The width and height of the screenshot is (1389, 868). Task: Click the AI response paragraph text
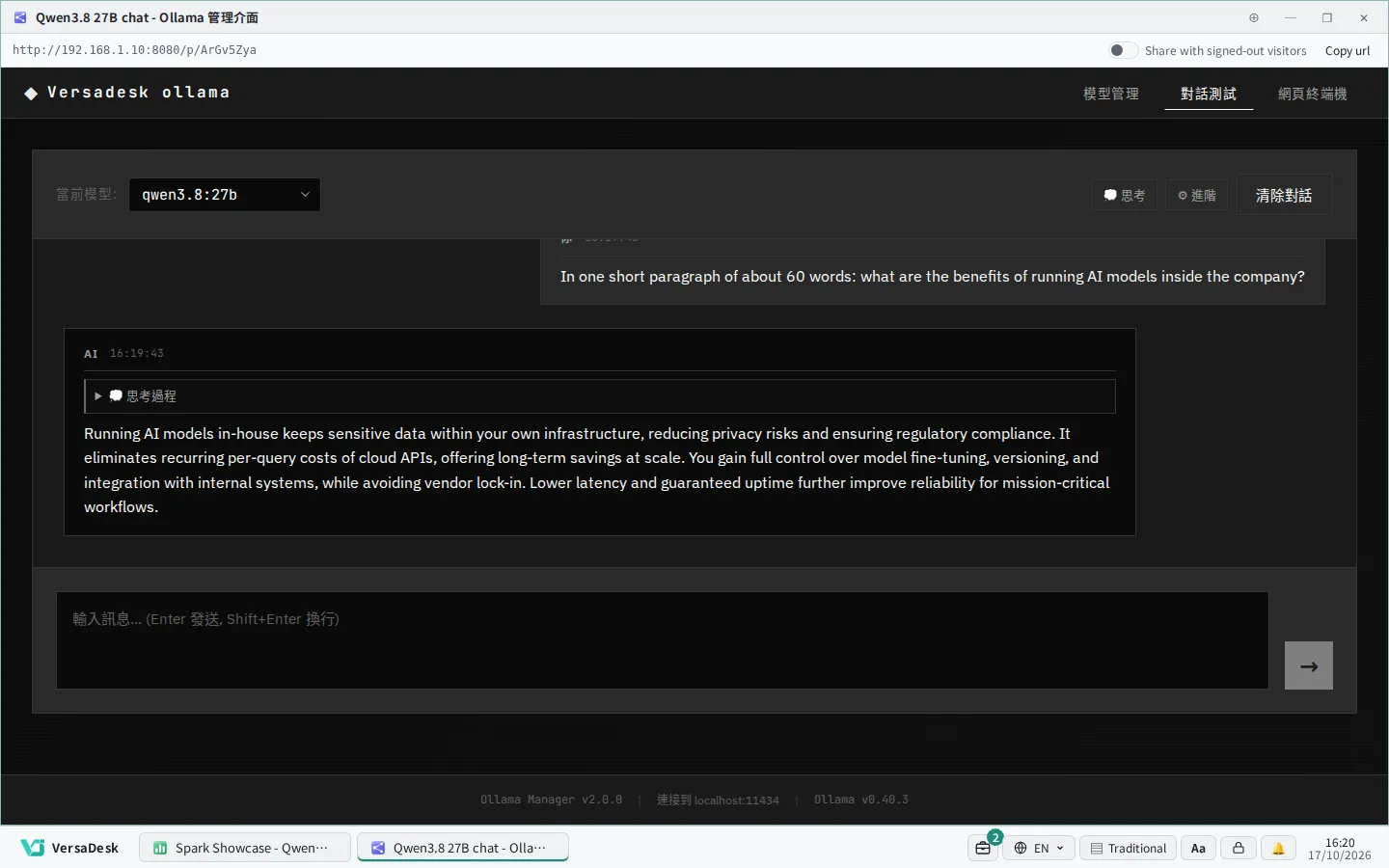point(599,471)
